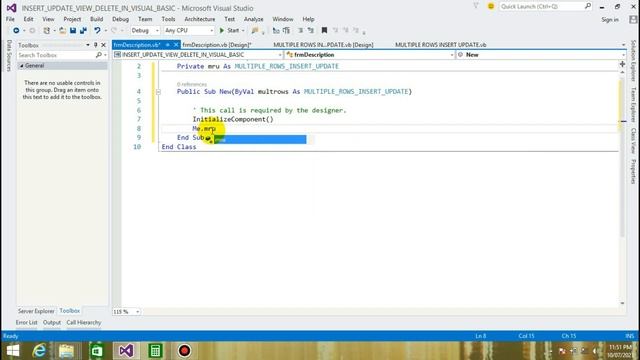The height and width of the screenshot is (360, 640).
Task: Pin the Toolbox panel with the pushpin icon
Action: tap(96, 45)
